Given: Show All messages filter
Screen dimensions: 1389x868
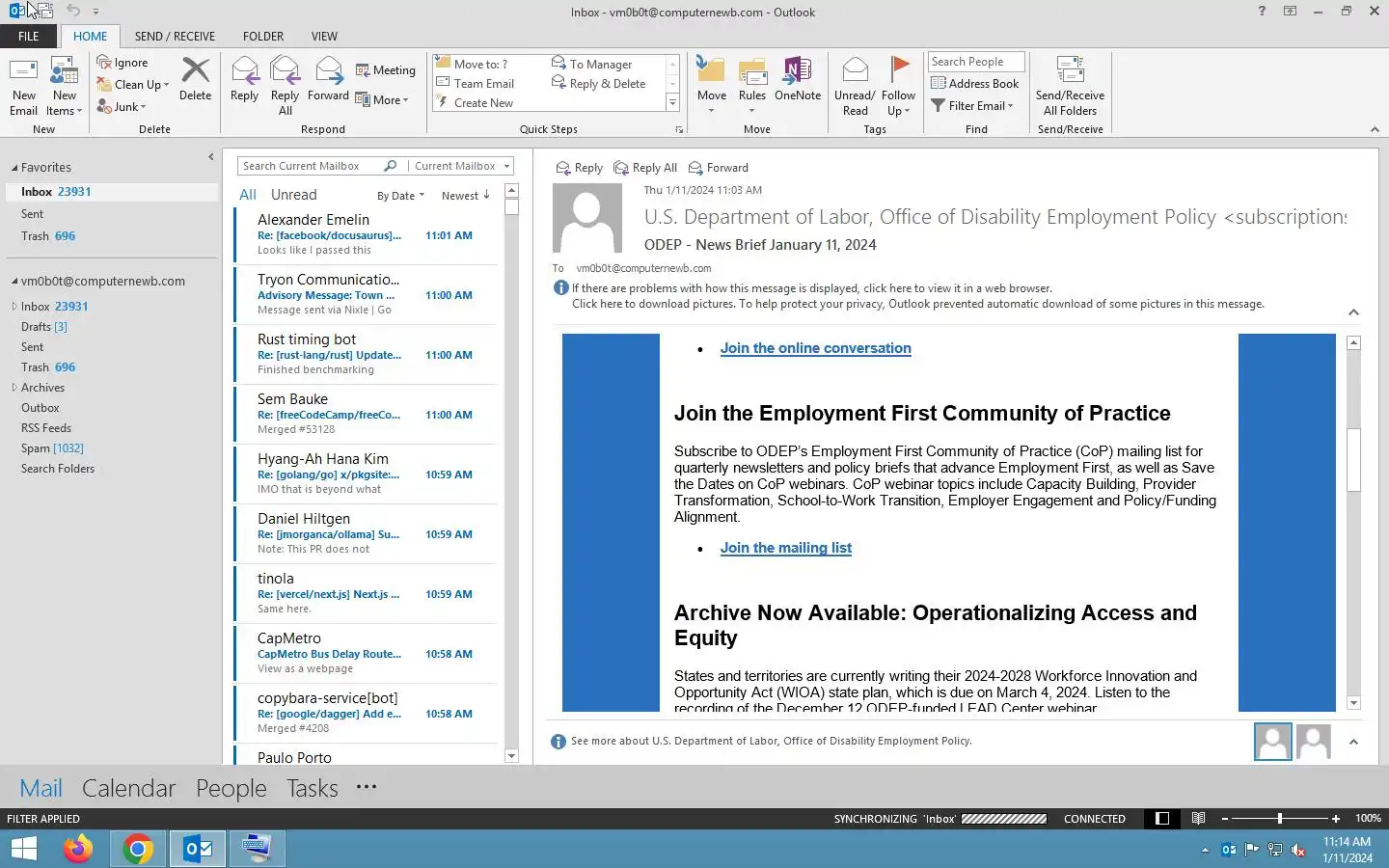Looking at the screenshot, I should coord(248,195).
